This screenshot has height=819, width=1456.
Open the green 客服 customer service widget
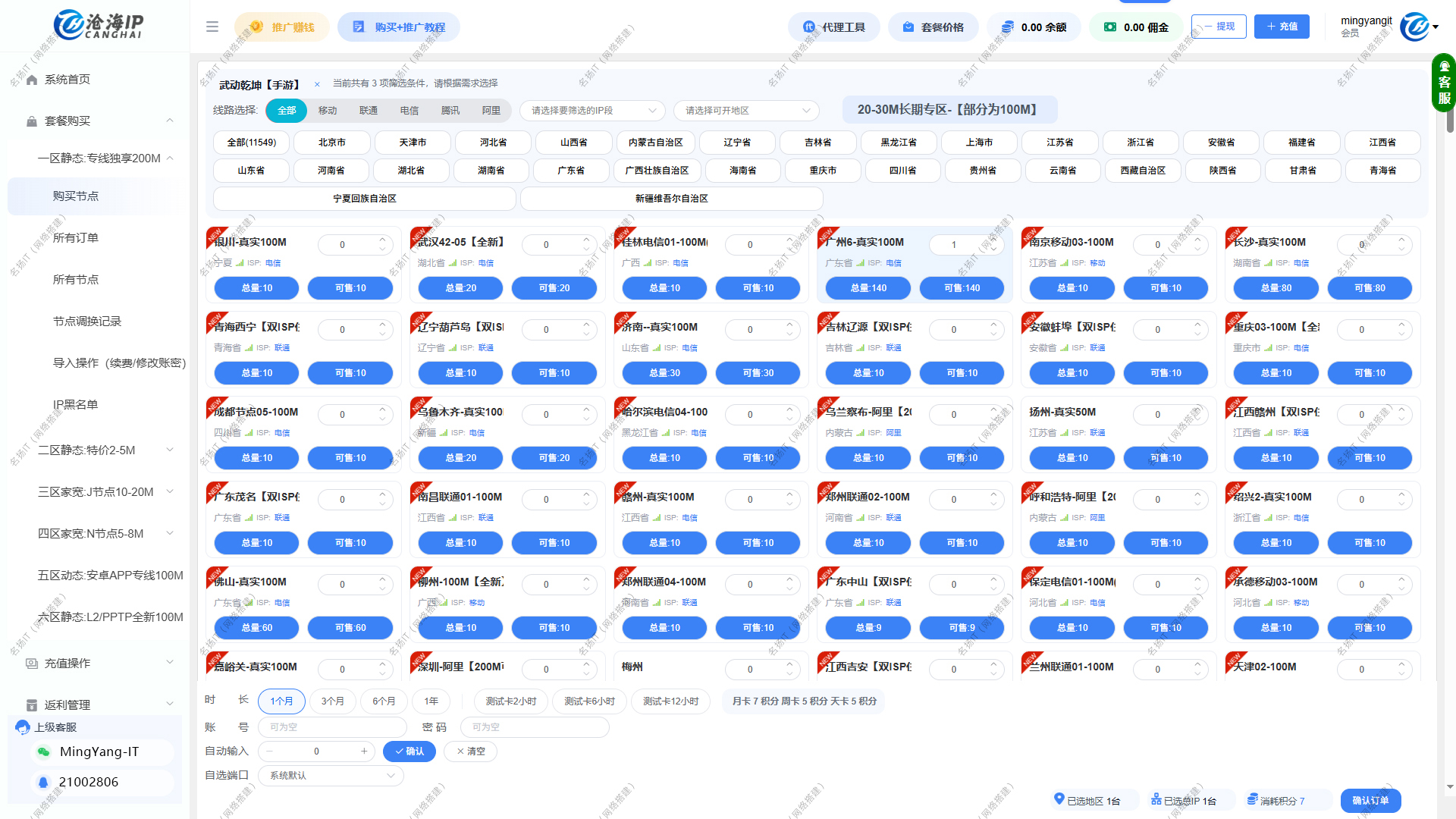pyautogui.click(x=1444, y=82)
